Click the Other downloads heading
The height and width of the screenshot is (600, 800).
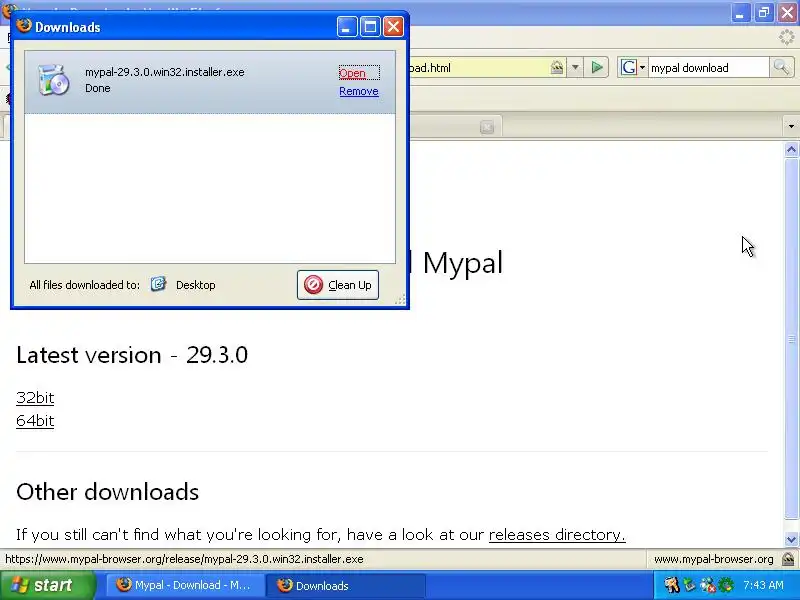coord(107,492)
